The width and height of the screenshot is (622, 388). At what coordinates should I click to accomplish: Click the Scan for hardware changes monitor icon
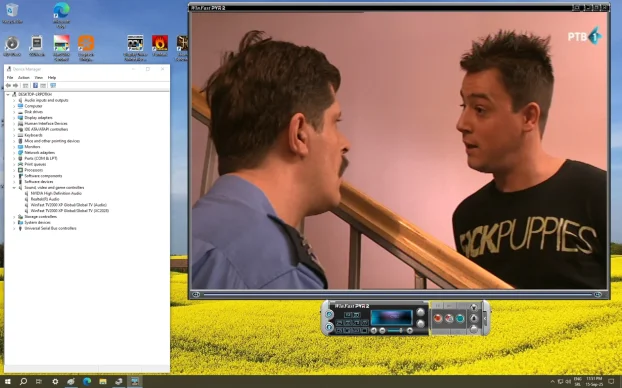pyautogui.click(x=53, y=85)
